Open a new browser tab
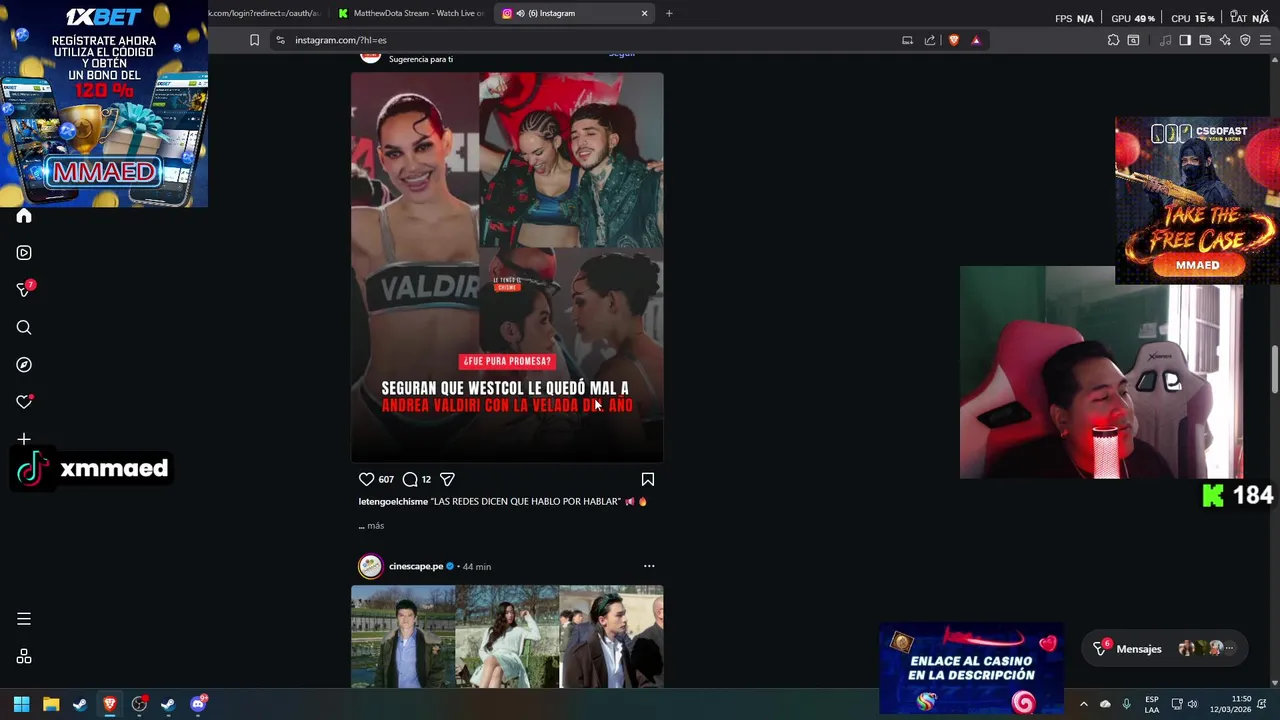This screenshot has height=720, width=1280. click(x=669, y=13)
